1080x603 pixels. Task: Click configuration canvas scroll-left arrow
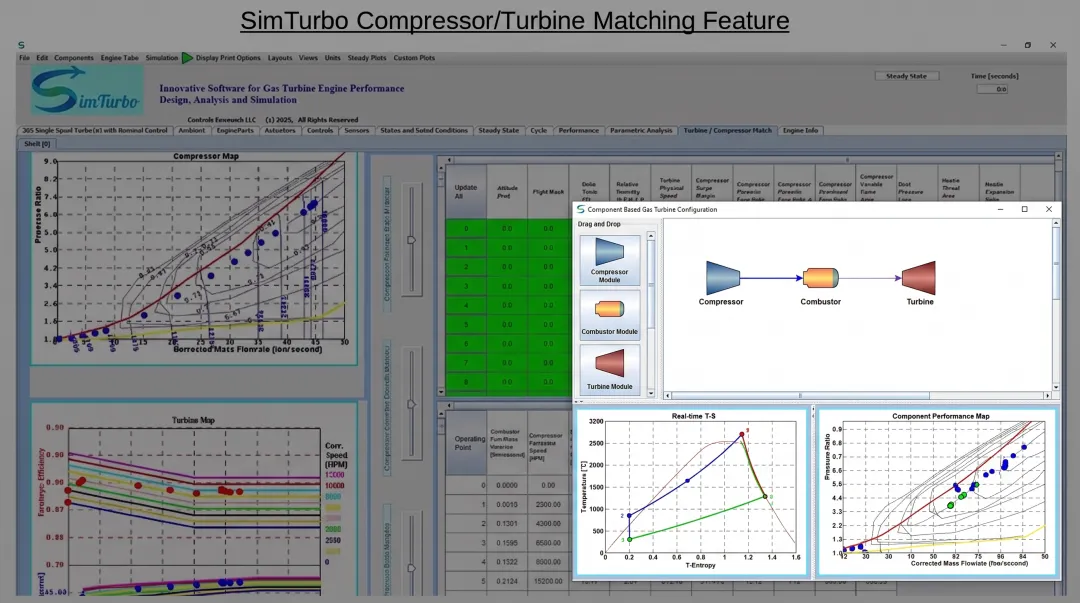667,396
